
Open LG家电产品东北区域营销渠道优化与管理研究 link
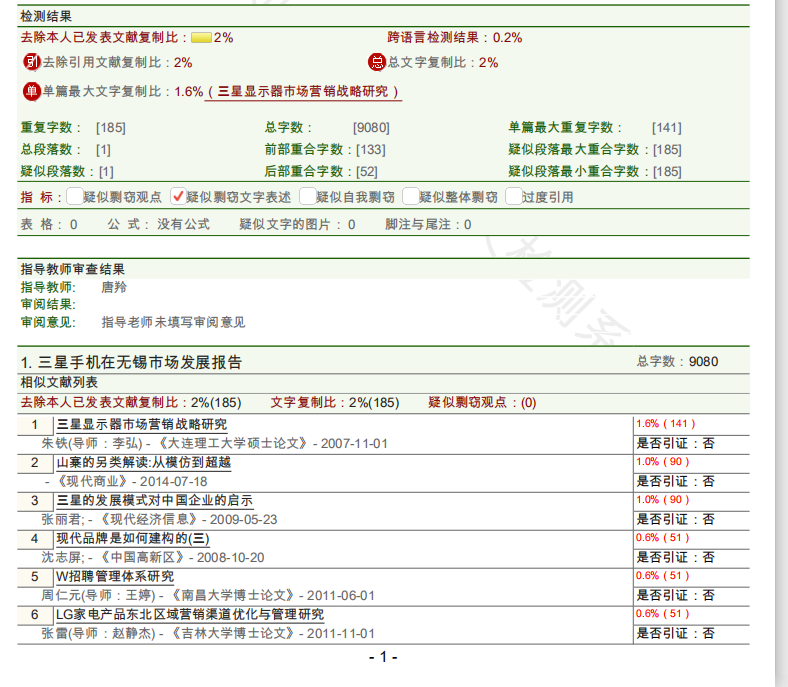(x=190, y=615)
